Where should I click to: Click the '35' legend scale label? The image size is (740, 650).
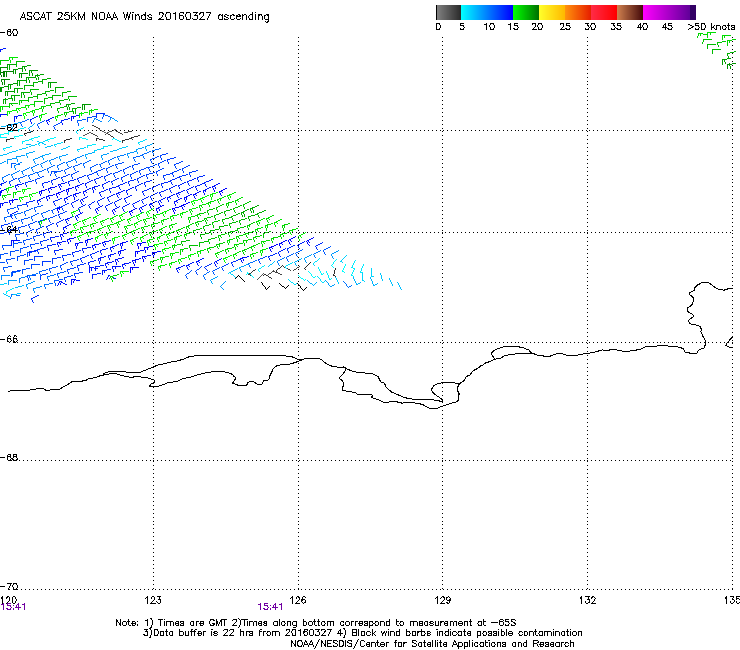point(616,27)
